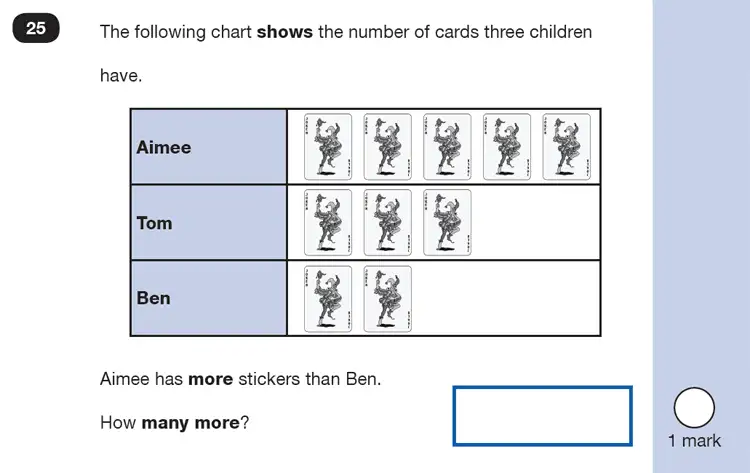This screenshot has height=473, width=750.
Task: Select Aimee's second joker card
Action: [x=387, y=147]
